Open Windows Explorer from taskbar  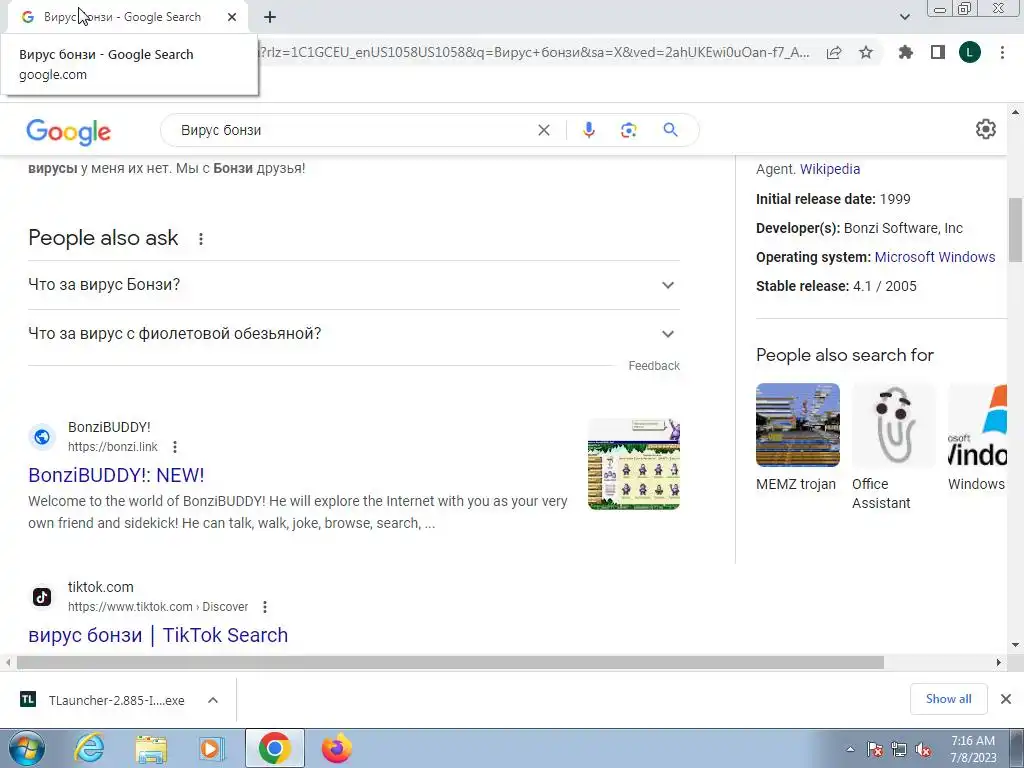[x=151, y=748]
